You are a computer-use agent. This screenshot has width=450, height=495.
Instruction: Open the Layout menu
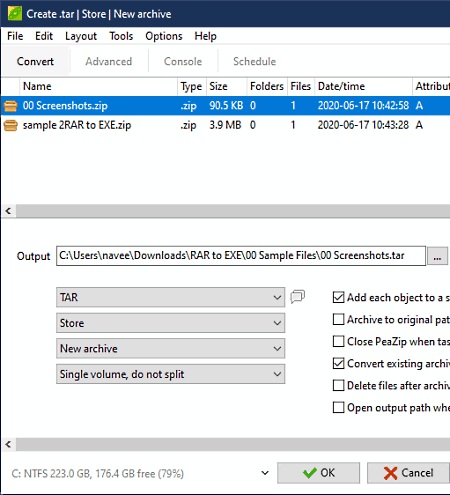(81, 36)
